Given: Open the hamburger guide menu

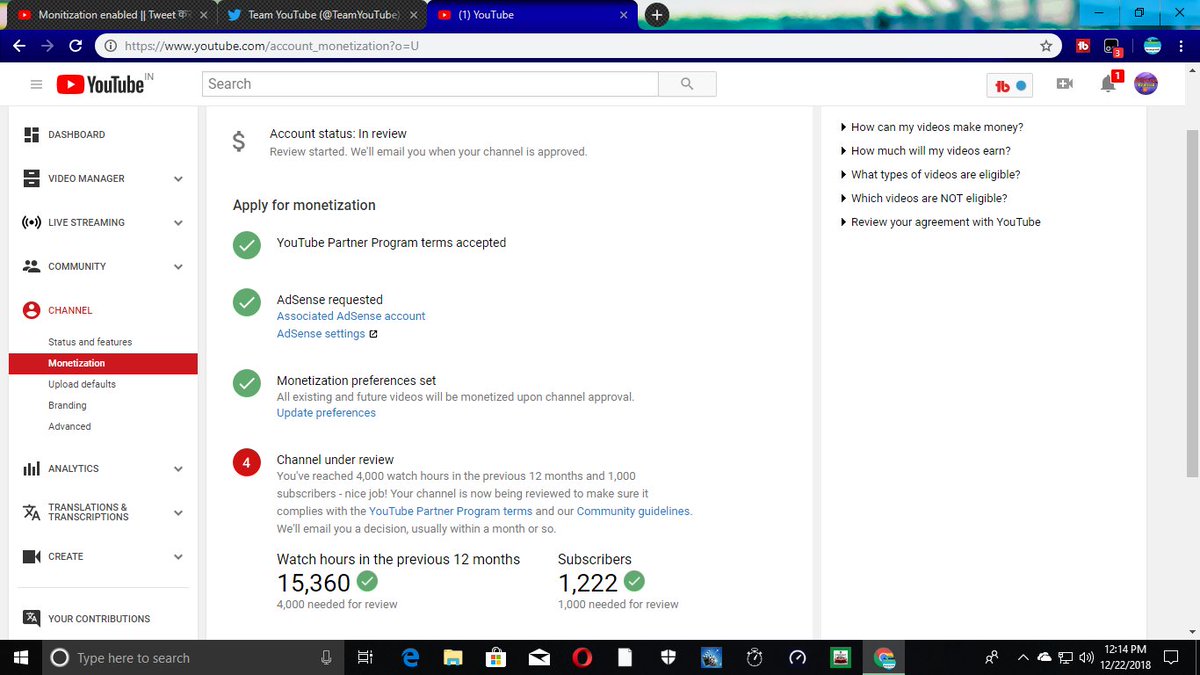Looking at the screenshot, I should (36, 85).
